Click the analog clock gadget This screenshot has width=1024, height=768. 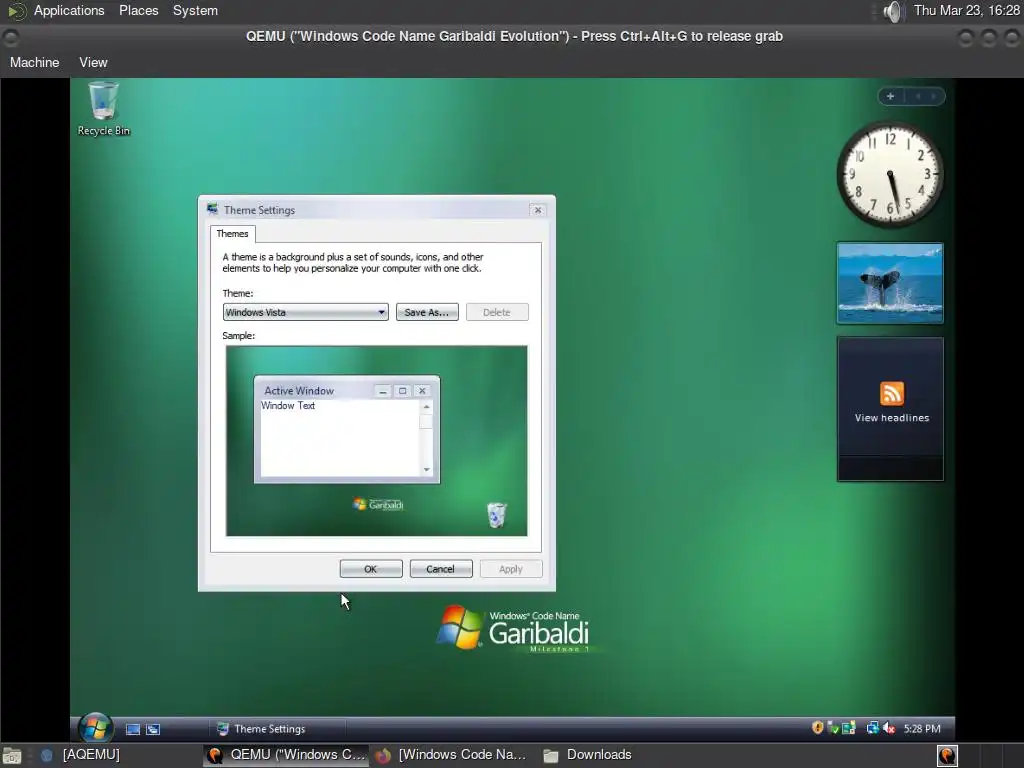click(889, 174)
